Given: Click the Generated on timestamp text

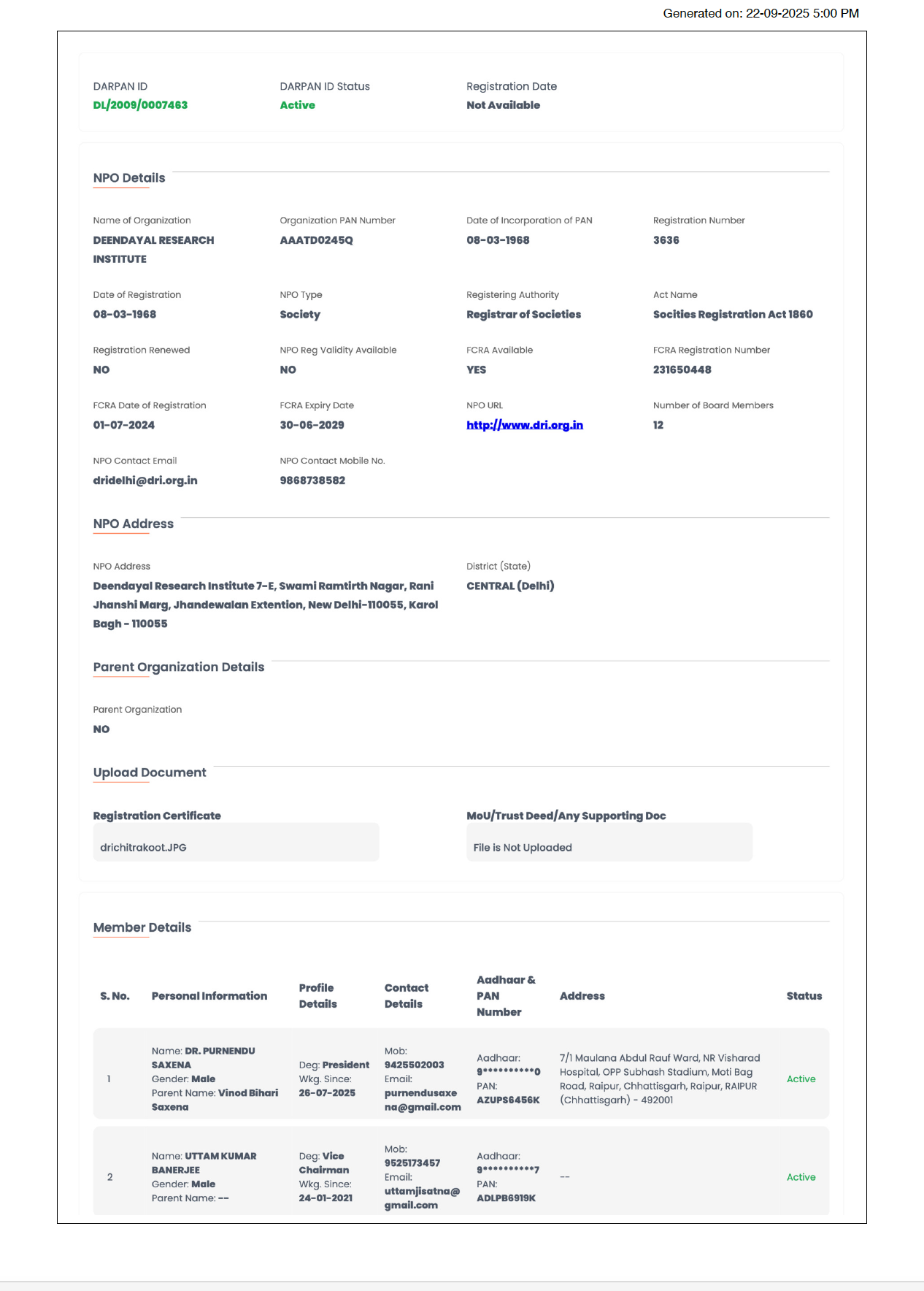Looking at the screenshot, I should pos(761,13).
